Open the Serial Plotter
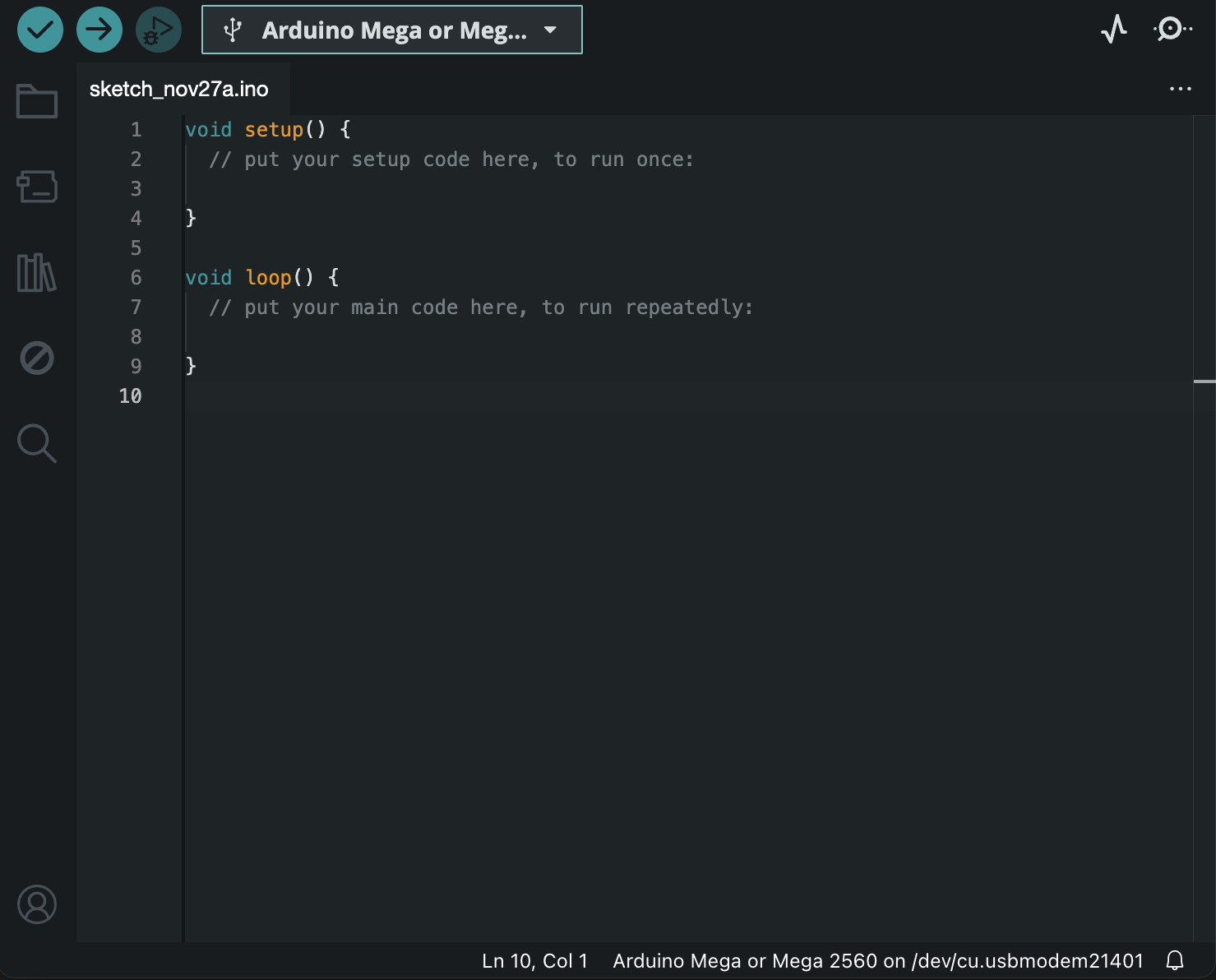This screenshot has height=980, width=1216. [1114, 30]
